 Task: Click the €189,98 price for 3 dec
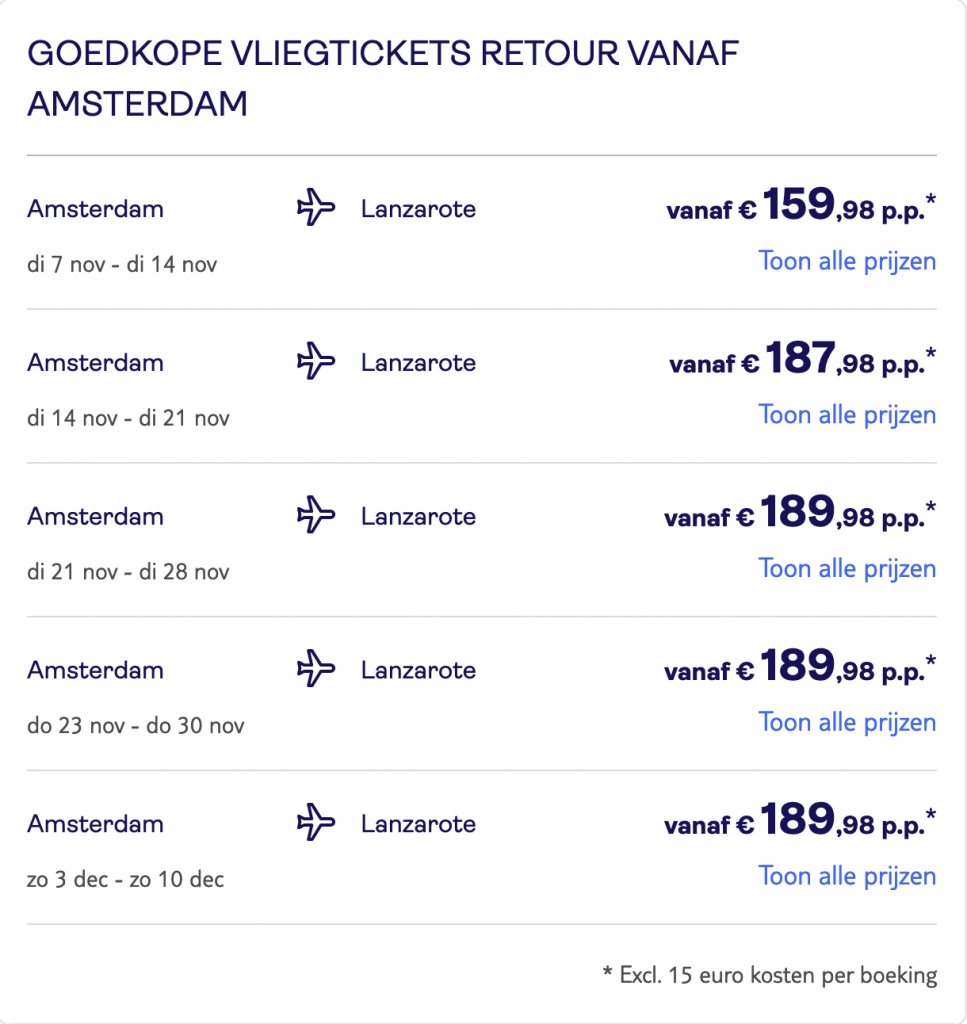pos(800,821)
